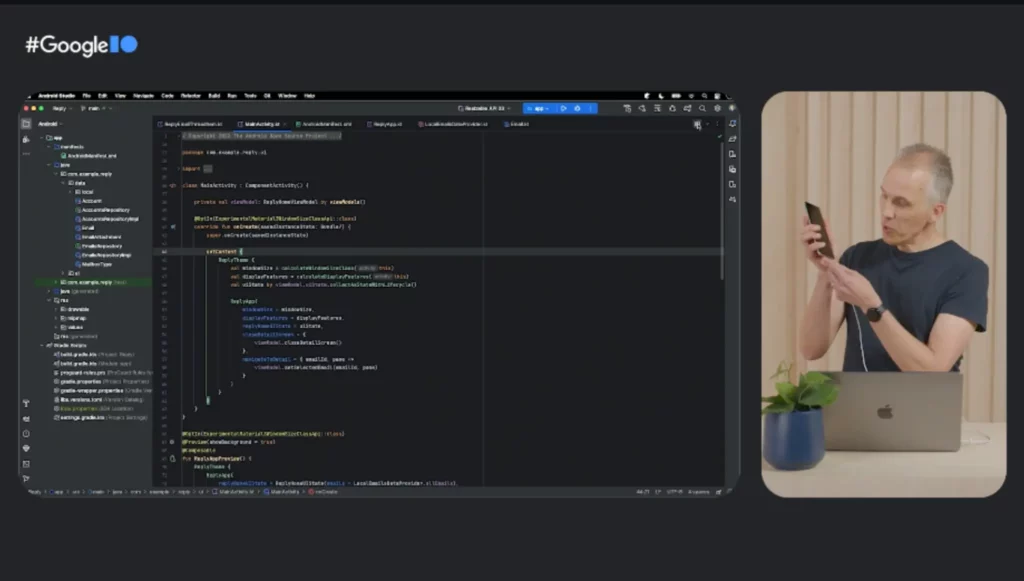Viewport: 1024px width, 581px height.
Task: Switch to the MainActivity.kt tab
Action: (259, 124)
